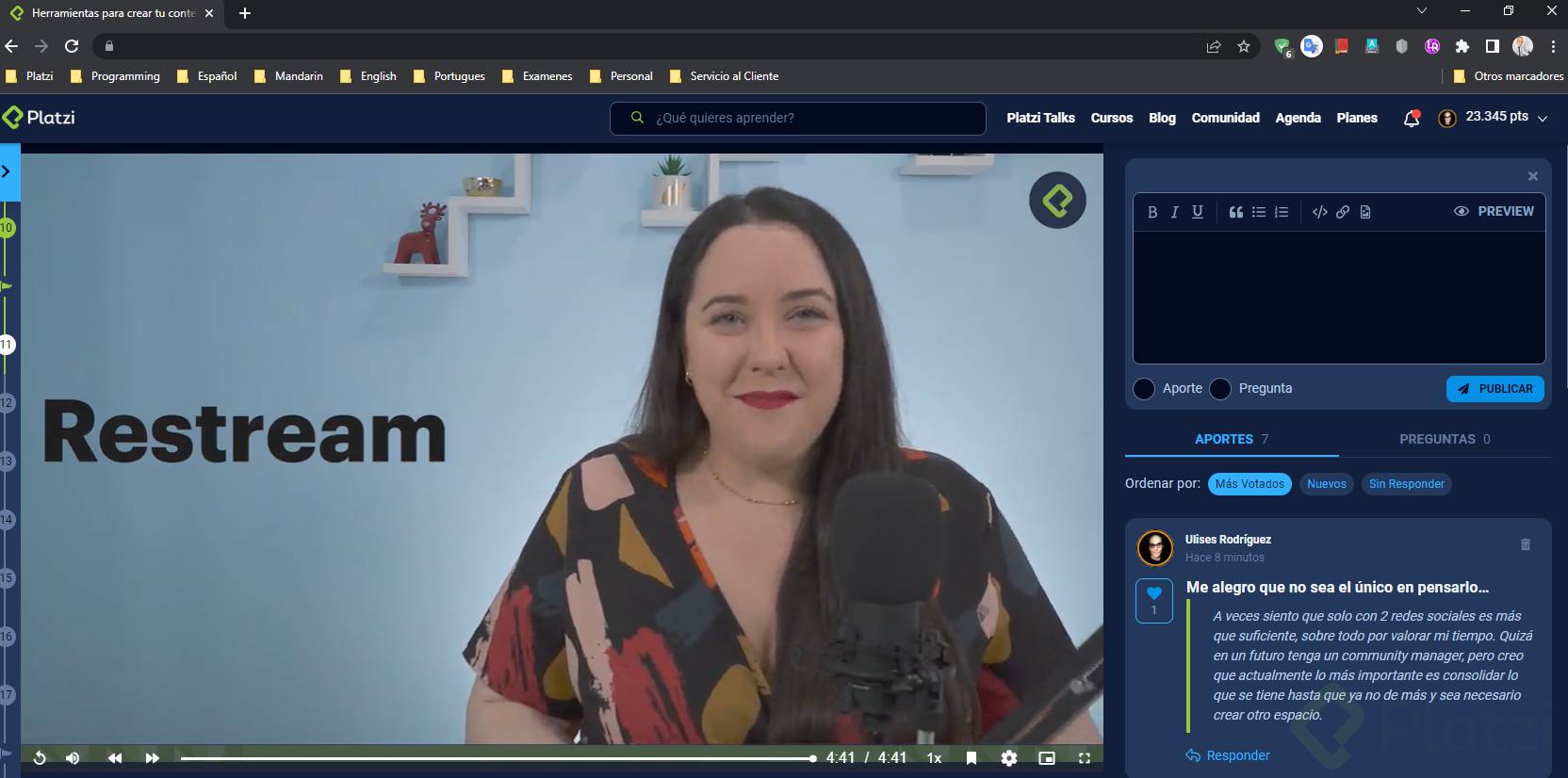Open the Planes menu item
The height and width of the screenshot is (778, 1568).
1357,118
